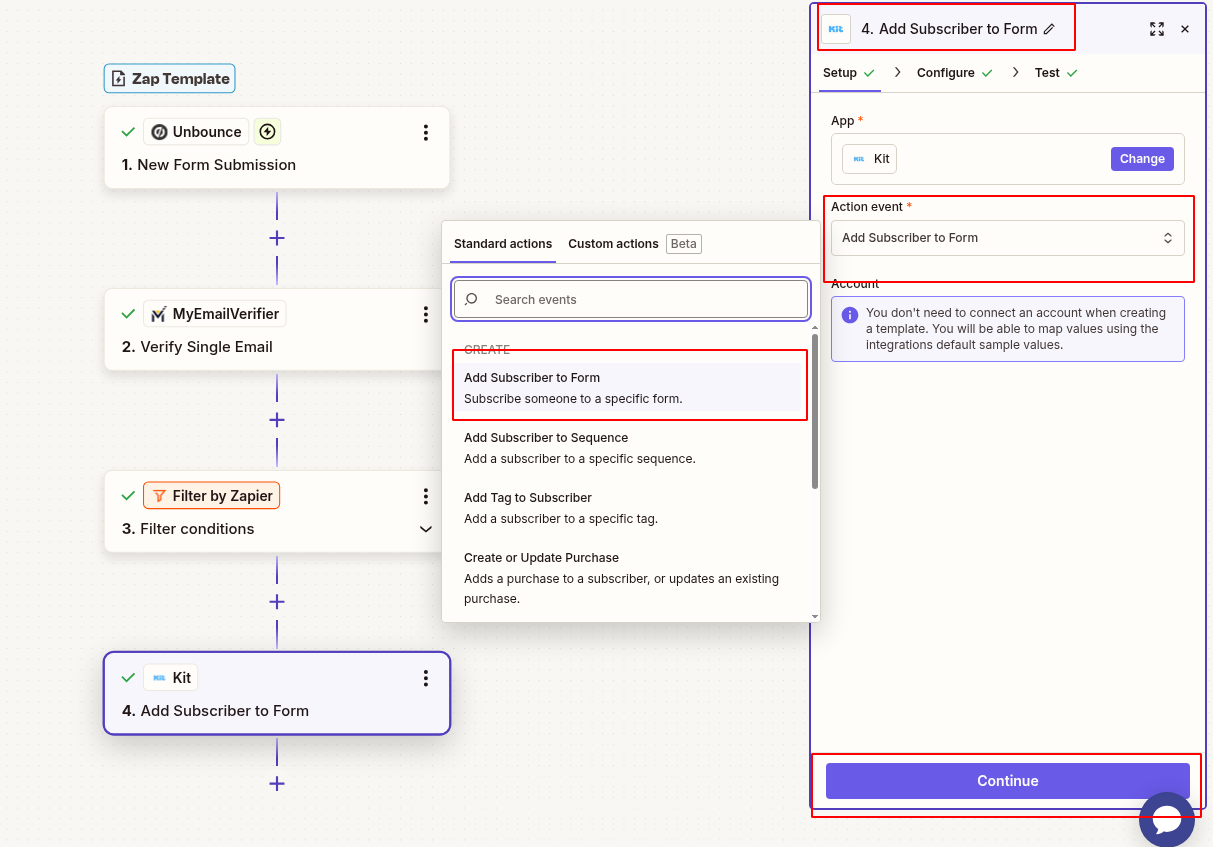Switch to the Custom actions tab

(613, 243)
